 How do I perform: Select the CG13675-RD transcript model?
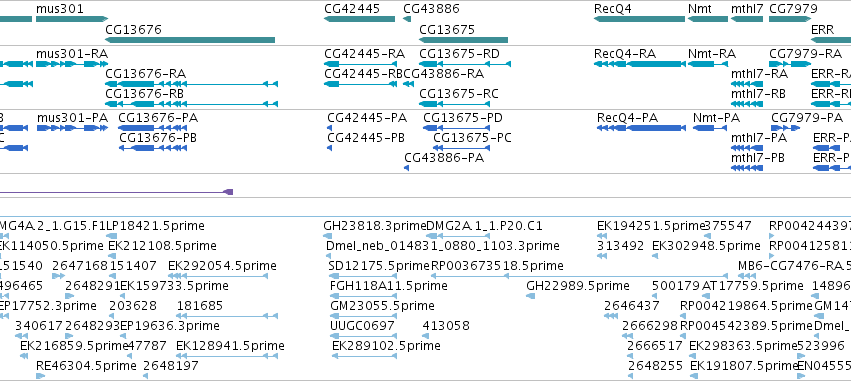pyautogui.click(x=465, y=64)
